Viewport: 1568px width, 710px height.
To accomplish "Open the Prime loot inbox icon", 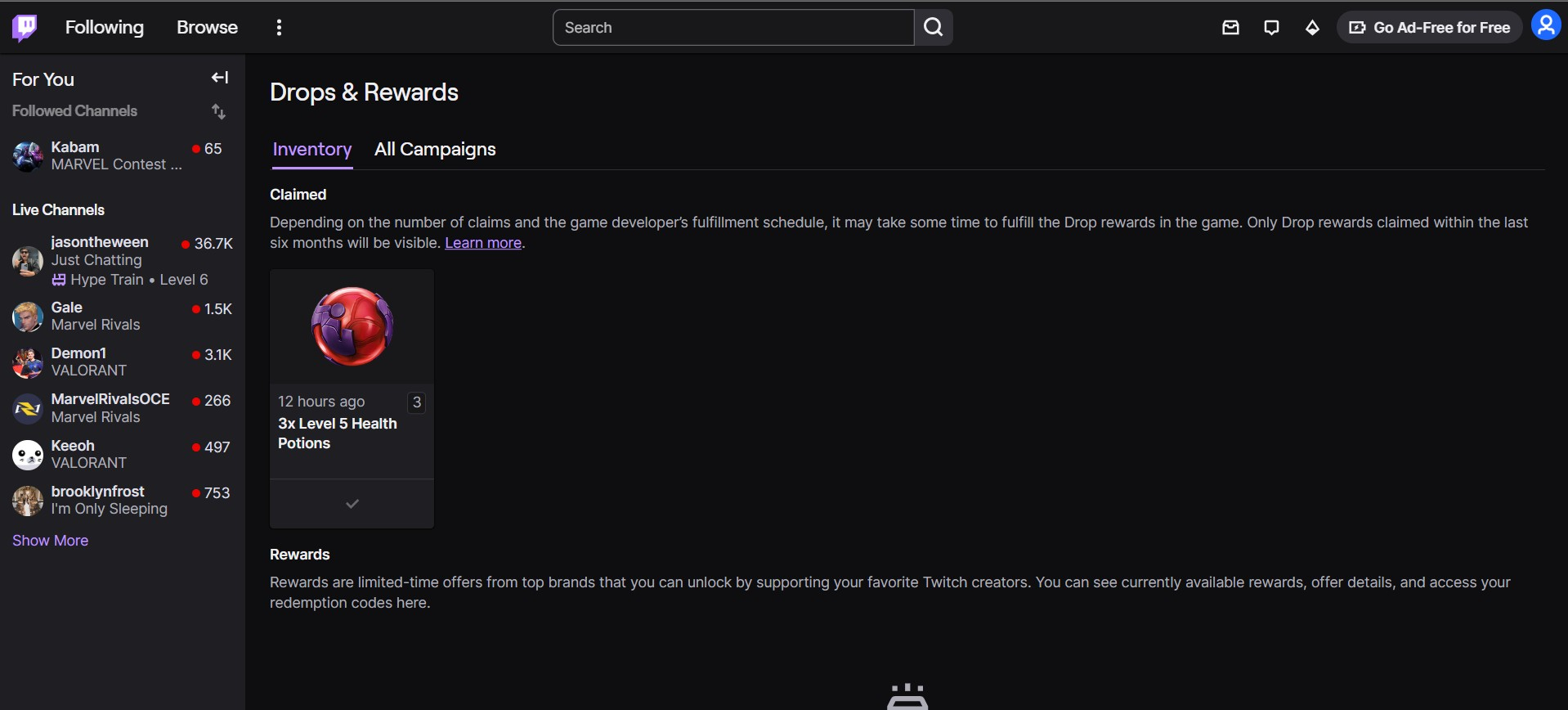I will coord(1230,28).
